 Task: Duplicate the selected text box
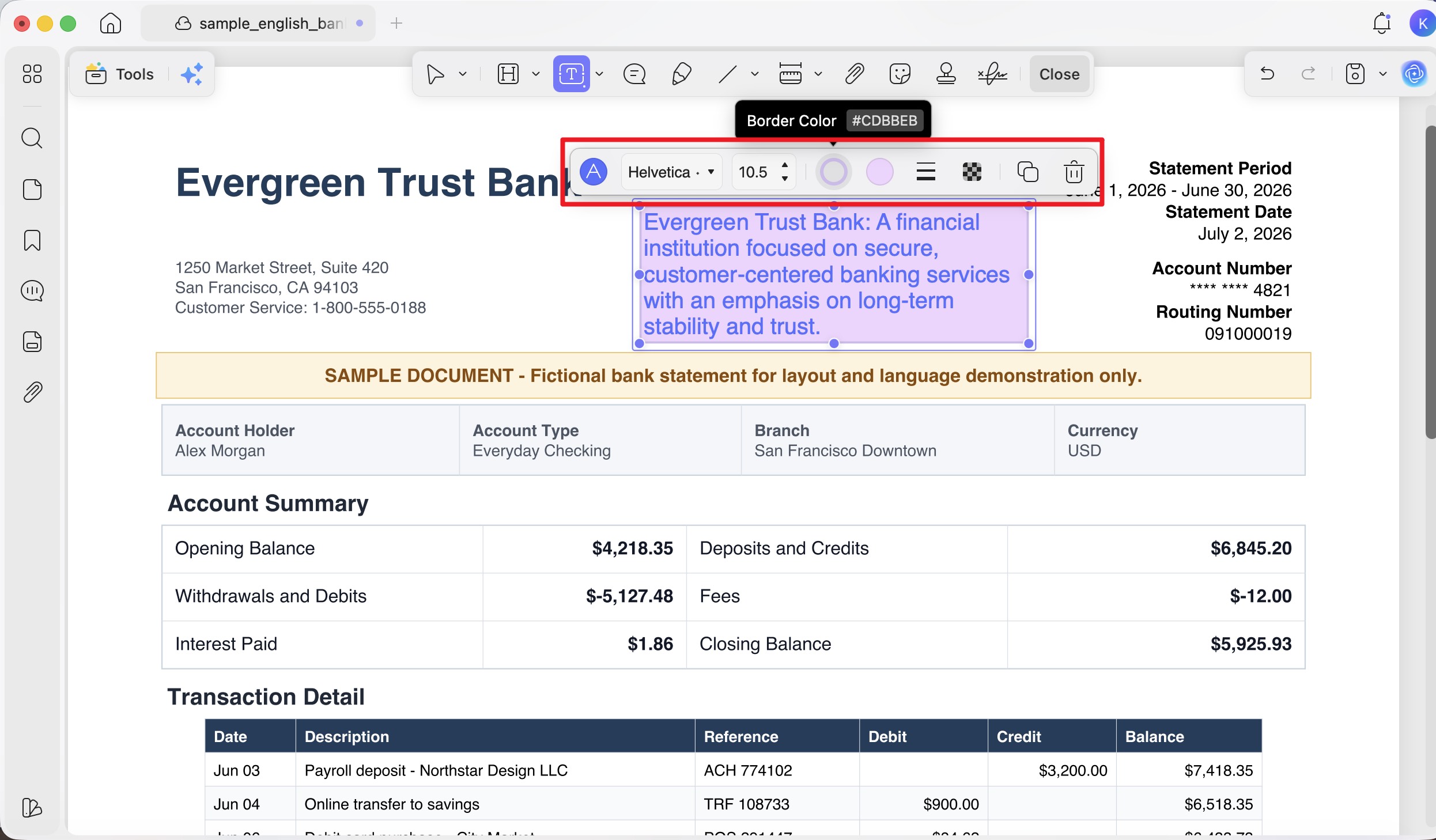tap(1027, 172)
